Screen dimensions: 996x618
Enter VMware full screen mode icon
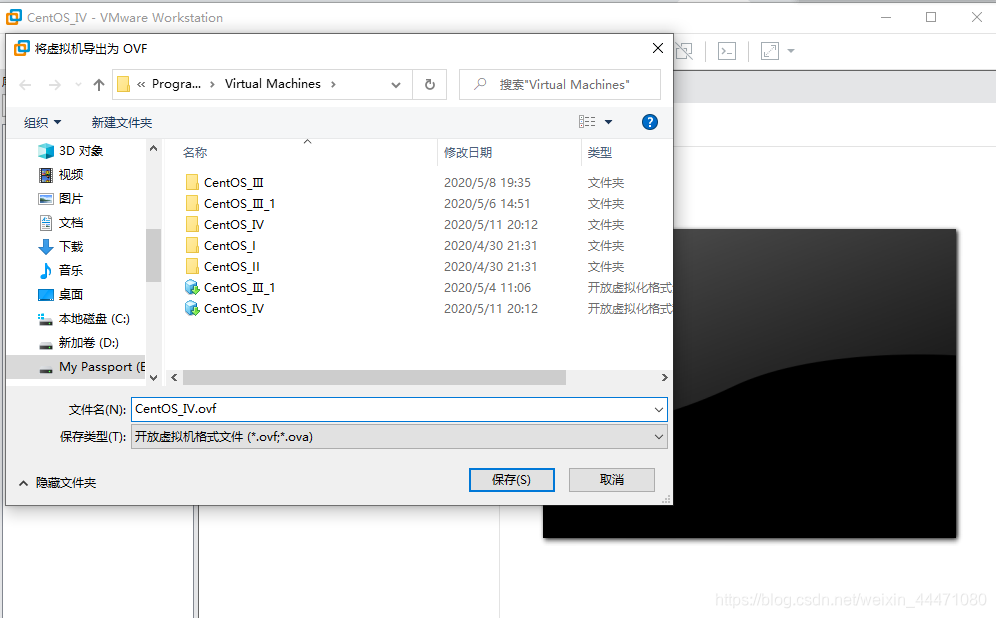770,51
